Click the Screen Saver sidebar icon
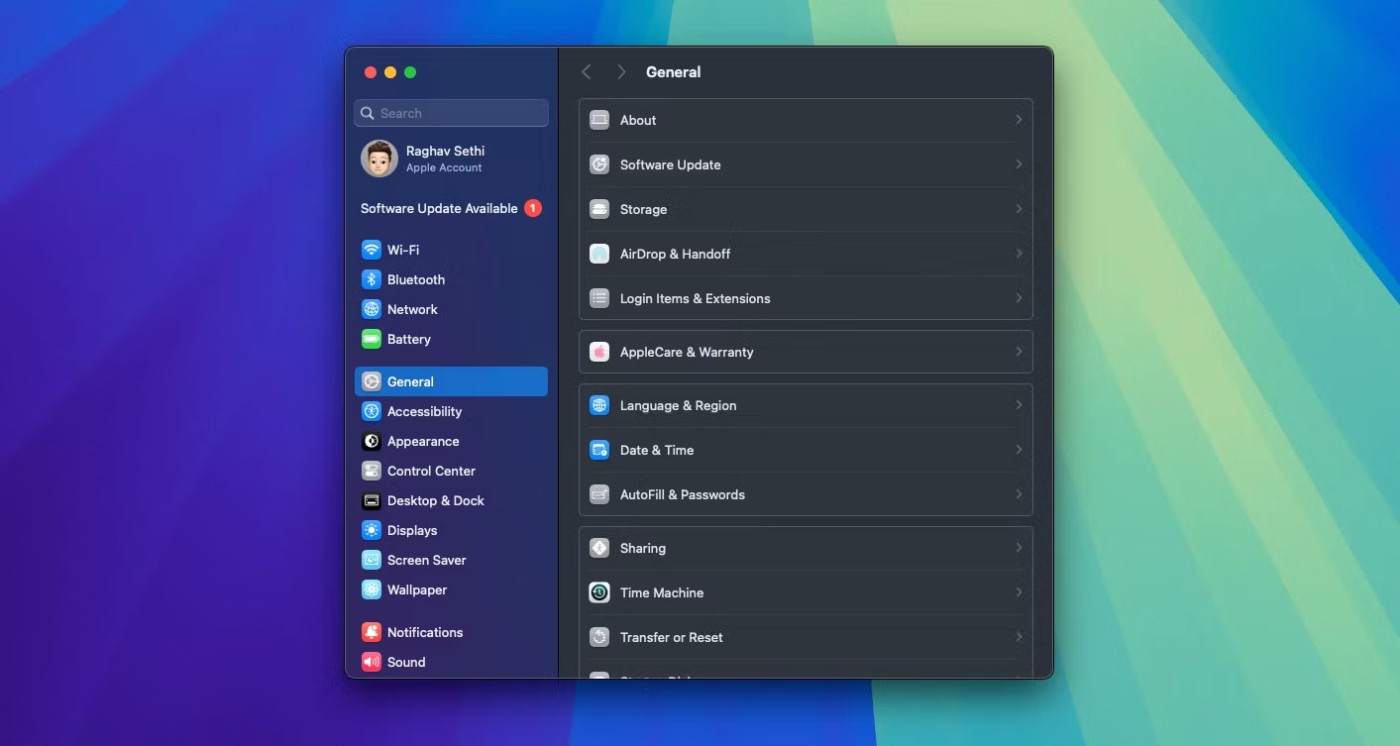This screenshot has width=1400, height=746. (371, 560)
